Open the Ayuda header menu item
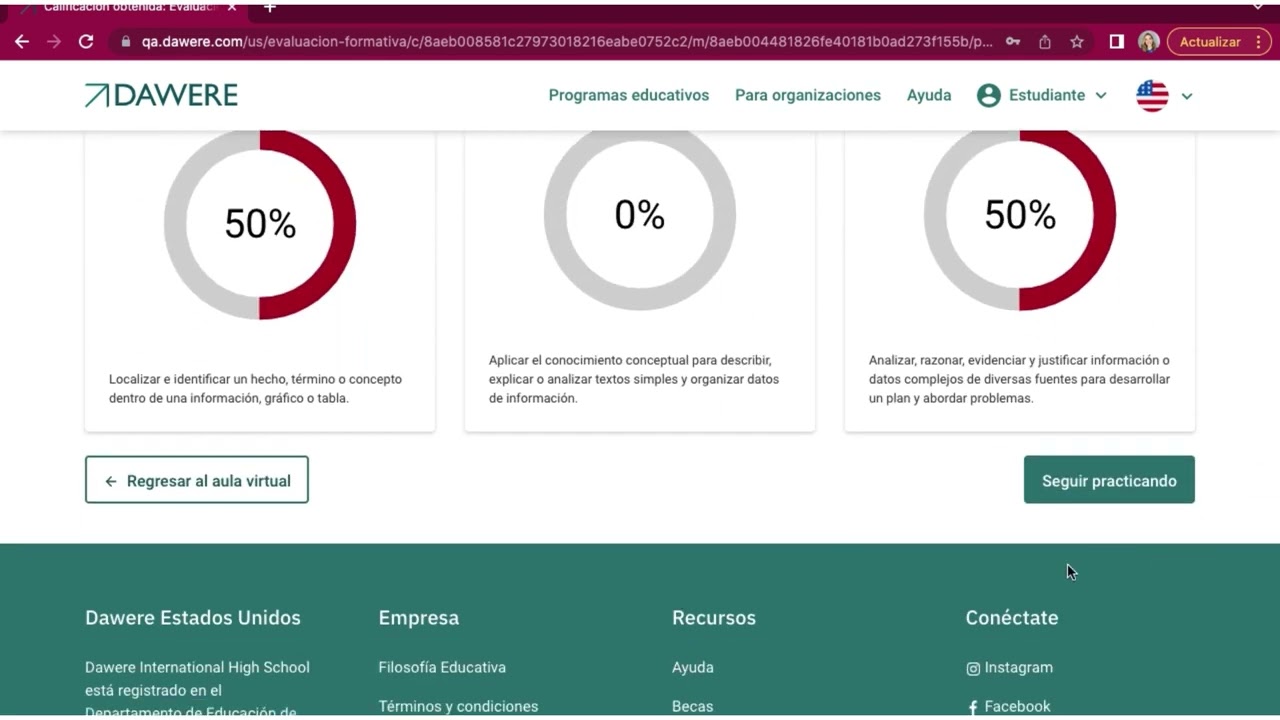Image resolution: width=1280 pixels, height=720 pixels. [x=929, y=95]
